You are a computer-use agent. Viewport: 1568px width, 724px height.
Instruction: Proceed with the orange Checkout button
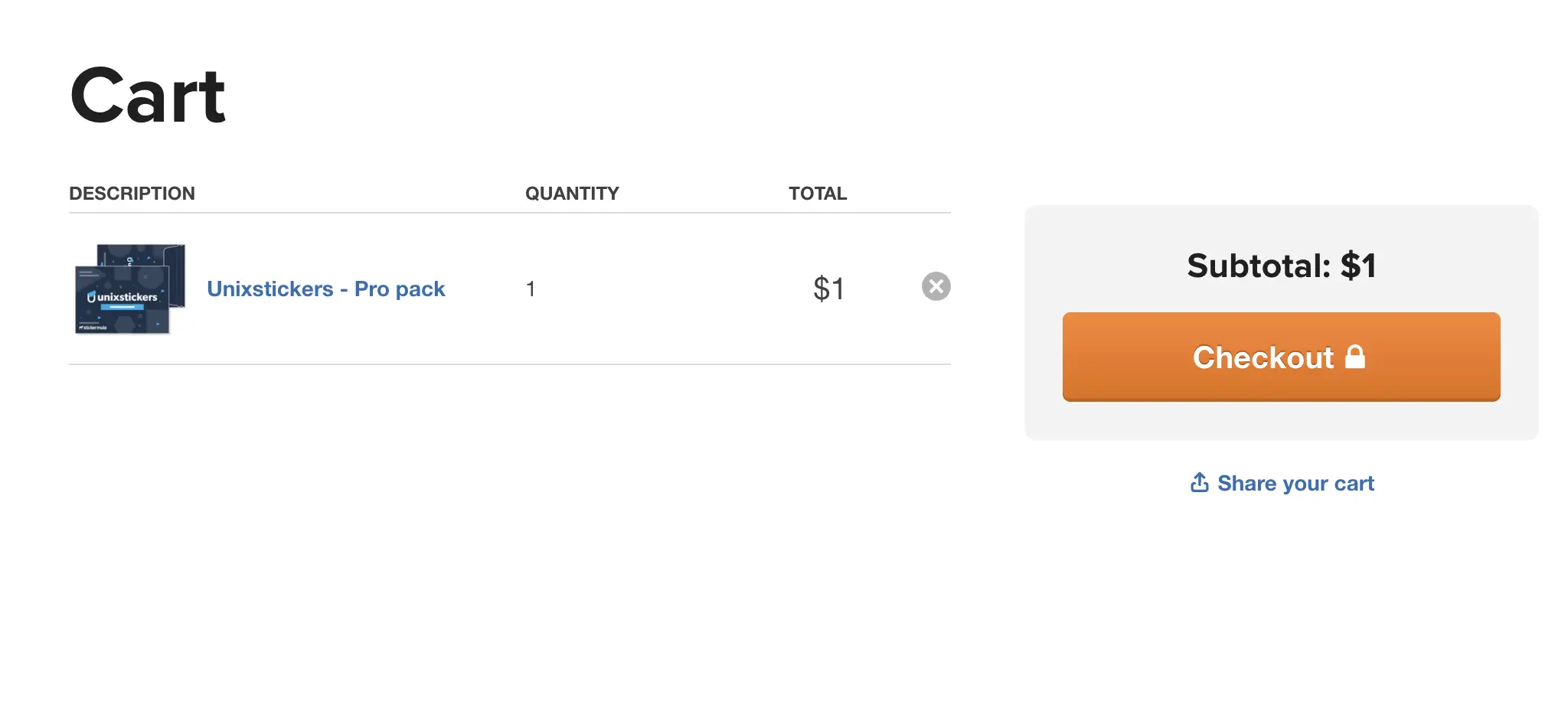(1281, 357)
